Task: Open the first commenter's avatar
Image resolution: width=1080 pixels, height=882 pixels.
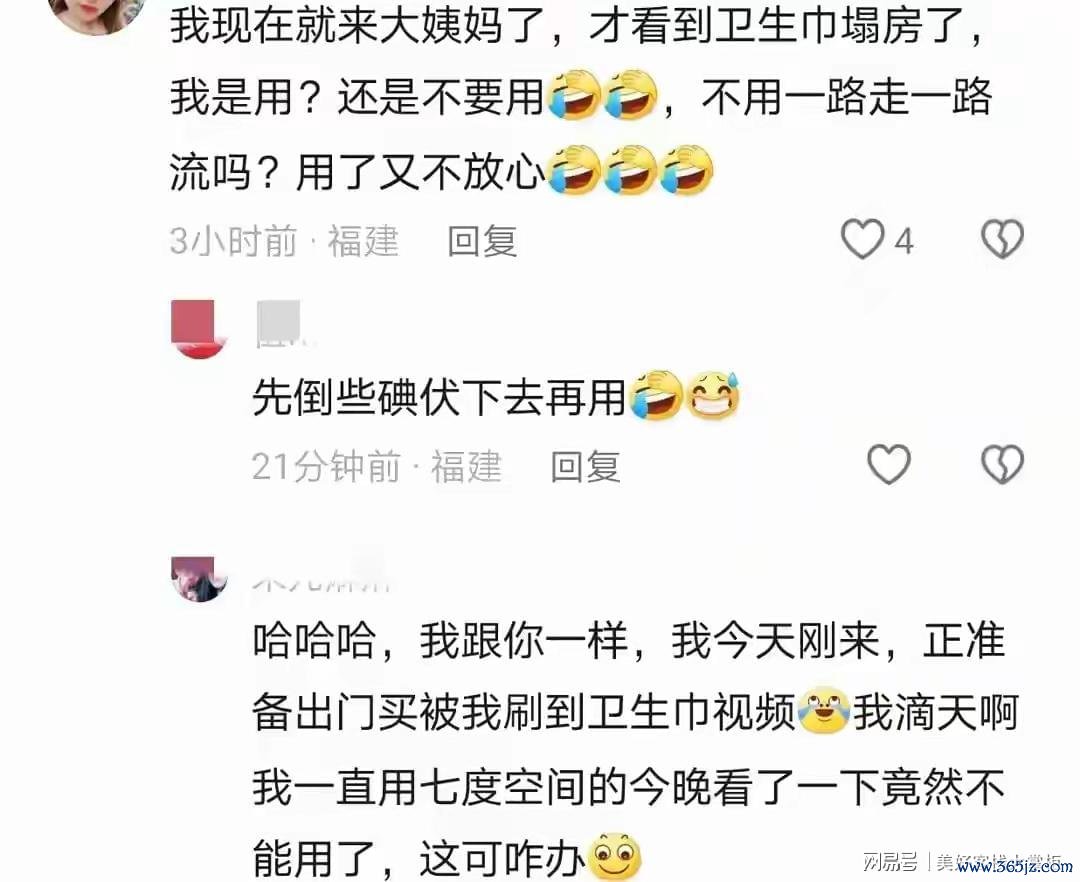Action: pyautogui.click(x=96, y=14)
